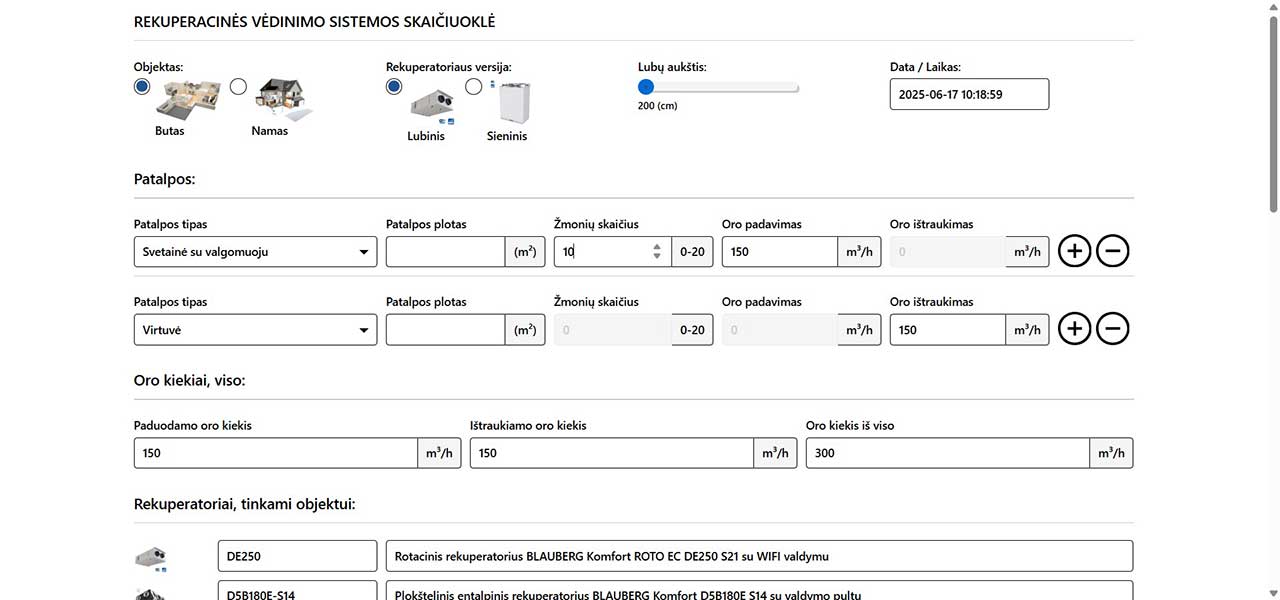Click the Rotacinis rekuperatorius BLAUBERG description
This screenshot has width=1280, height=600.
click(759, 556)
